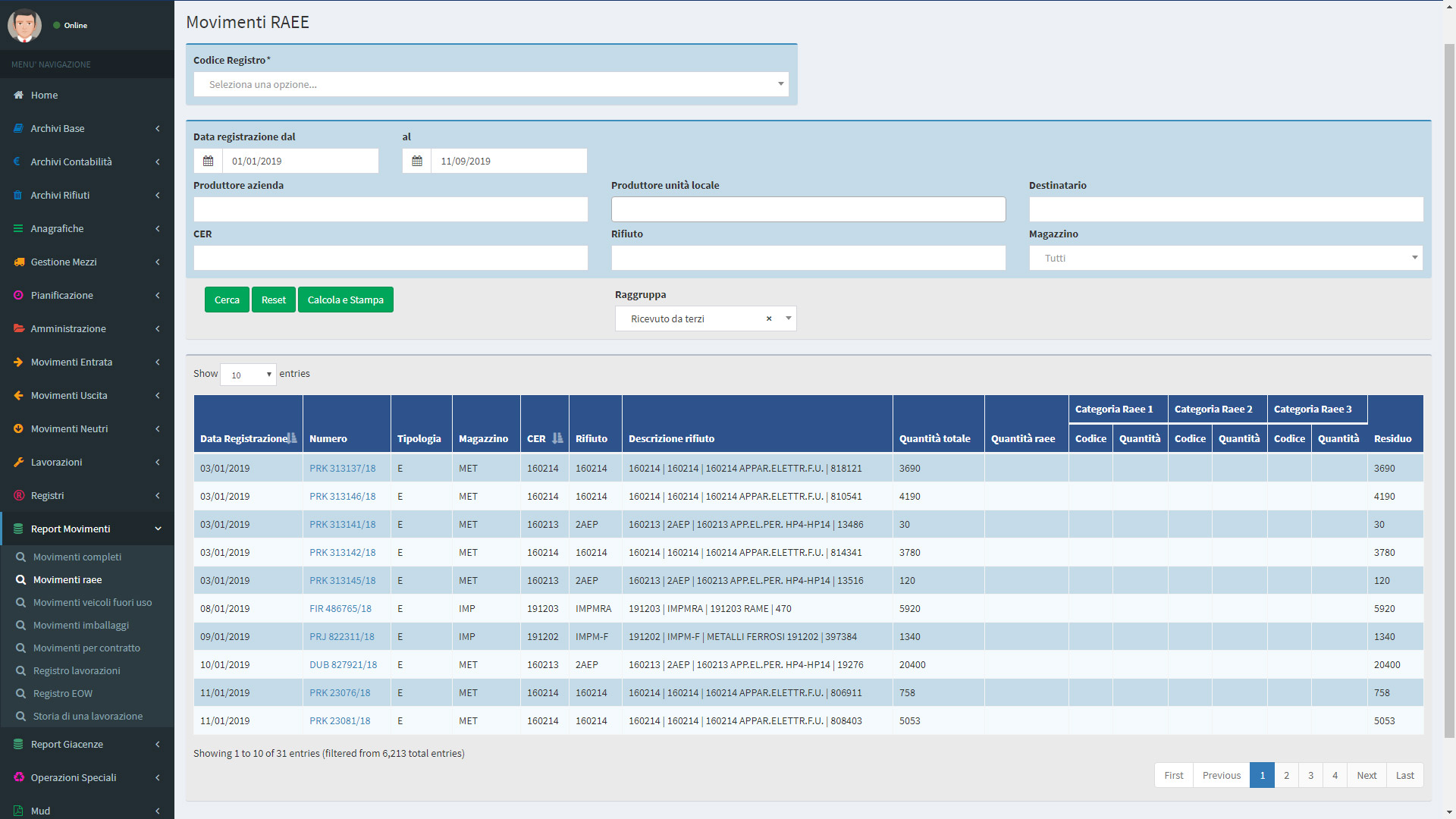
Task: Click the Reset button
Action: point(274,300)
